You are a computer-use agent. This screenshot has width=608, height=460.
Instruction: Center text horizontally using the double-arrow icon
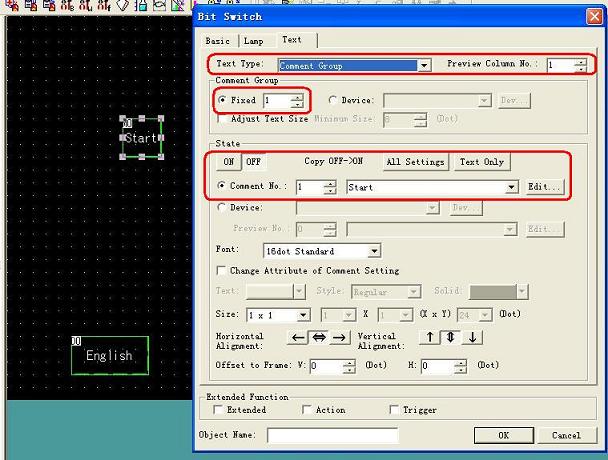coord(319,338)
